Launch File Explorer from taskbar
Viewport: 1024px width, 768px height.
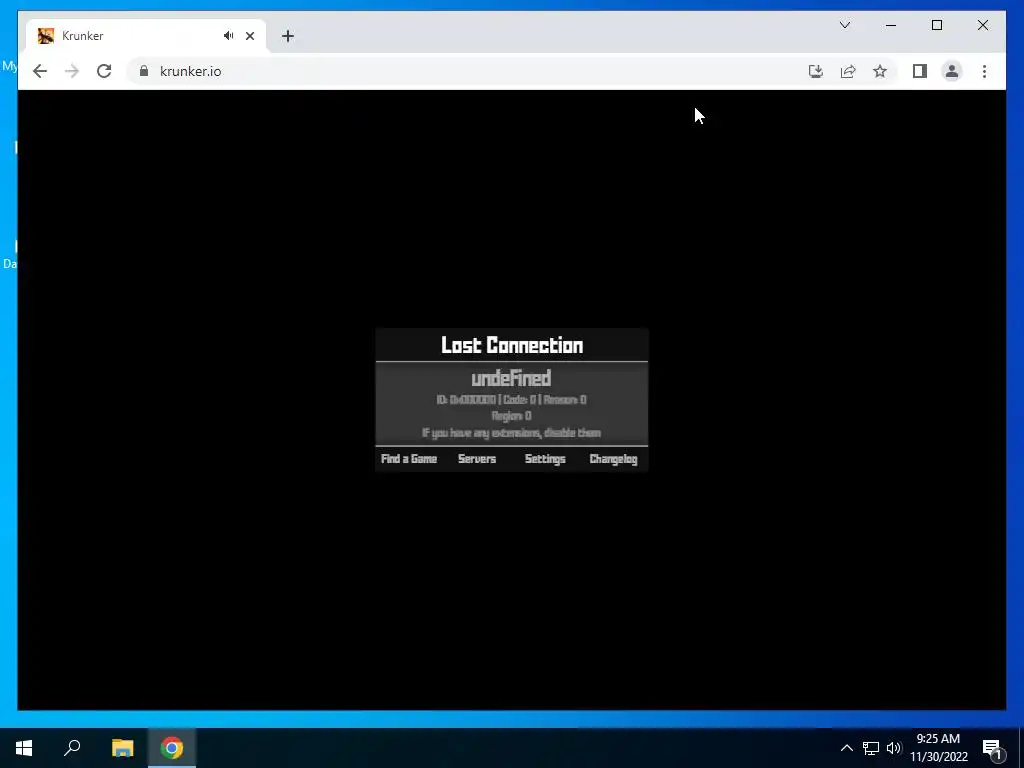pos(122,748)
